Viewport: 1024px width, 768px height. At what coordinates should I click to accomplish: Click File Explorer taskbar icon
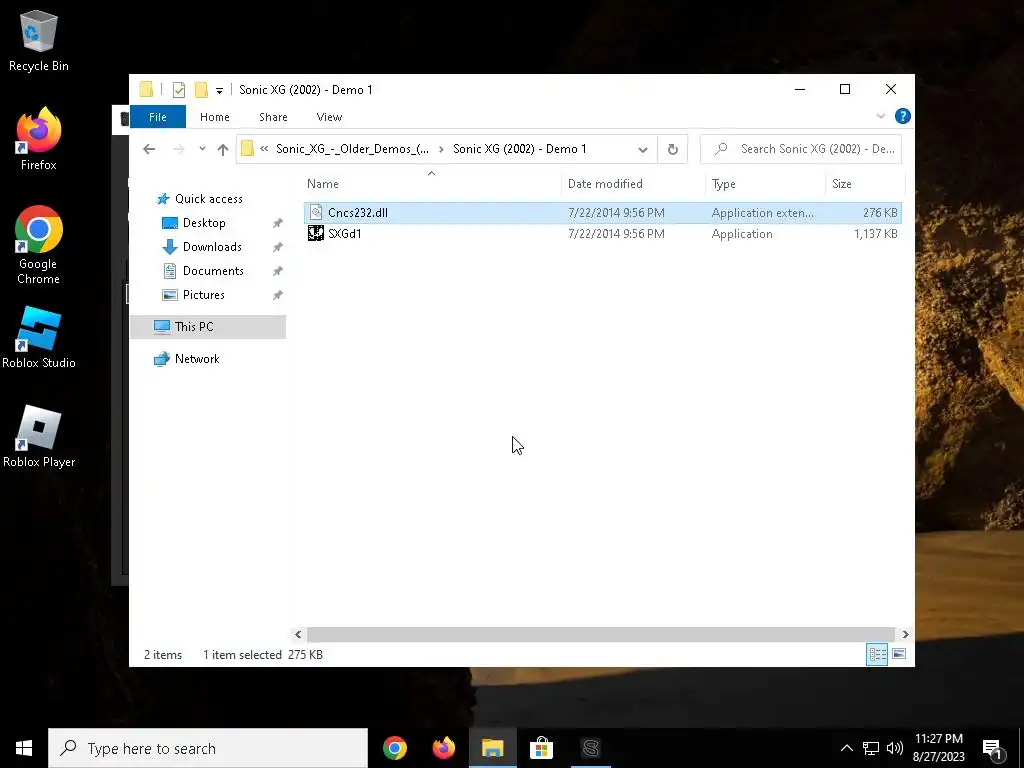coord(492,748)
